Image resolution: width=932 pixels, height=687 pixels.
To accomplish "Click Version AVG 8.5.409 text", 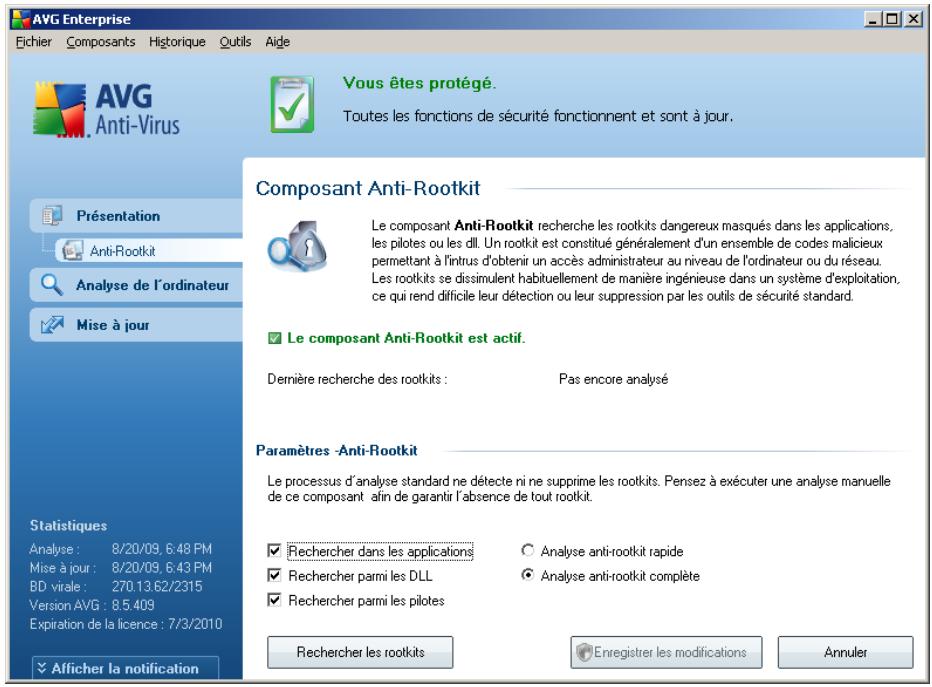I will click(x=92, y=605).
